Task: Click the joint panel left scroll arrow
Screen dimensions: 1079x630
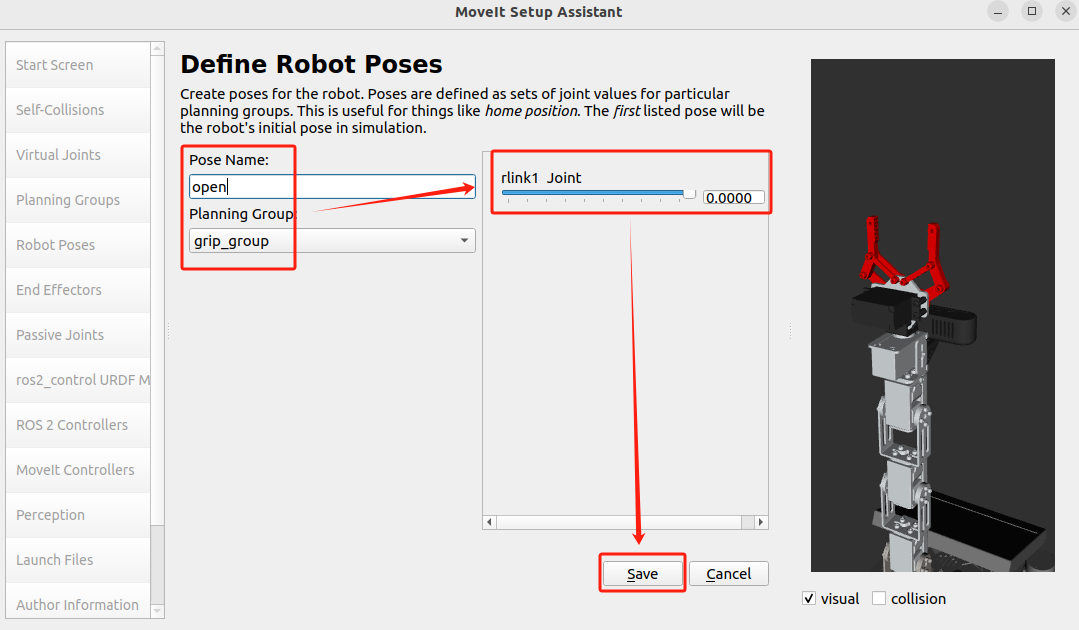Action: click(x=489, y=522)
